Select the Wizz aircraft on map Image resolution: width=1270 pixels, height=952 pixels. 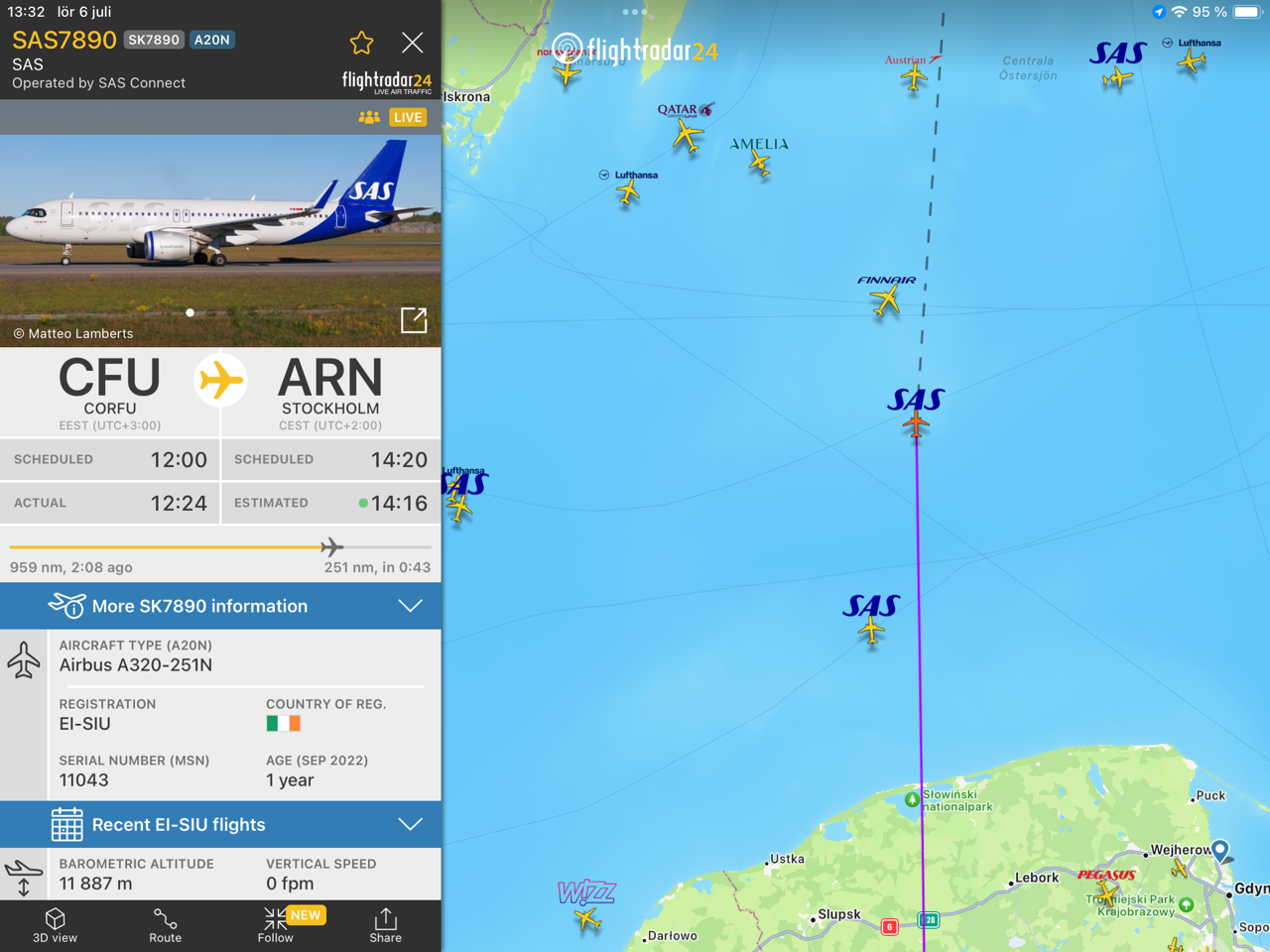(588, 919)
